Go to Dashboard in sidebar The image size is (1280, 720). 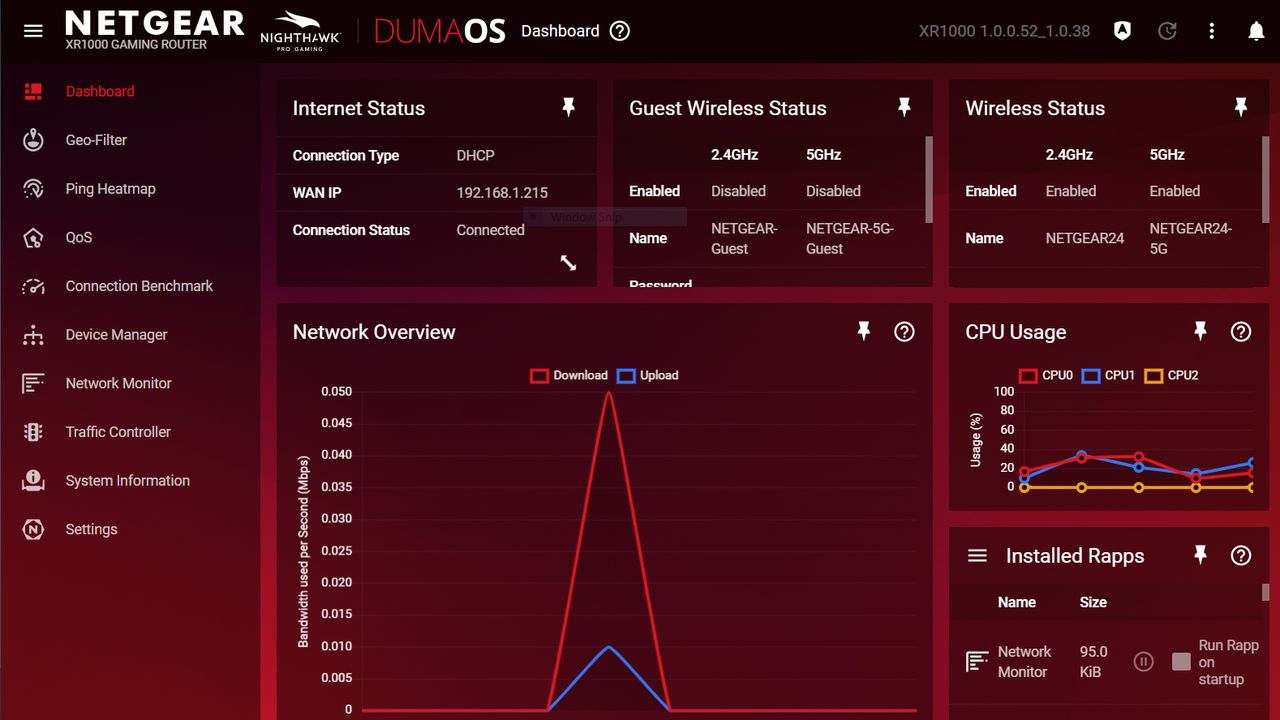pyautogui.click(x=100, y=91)
